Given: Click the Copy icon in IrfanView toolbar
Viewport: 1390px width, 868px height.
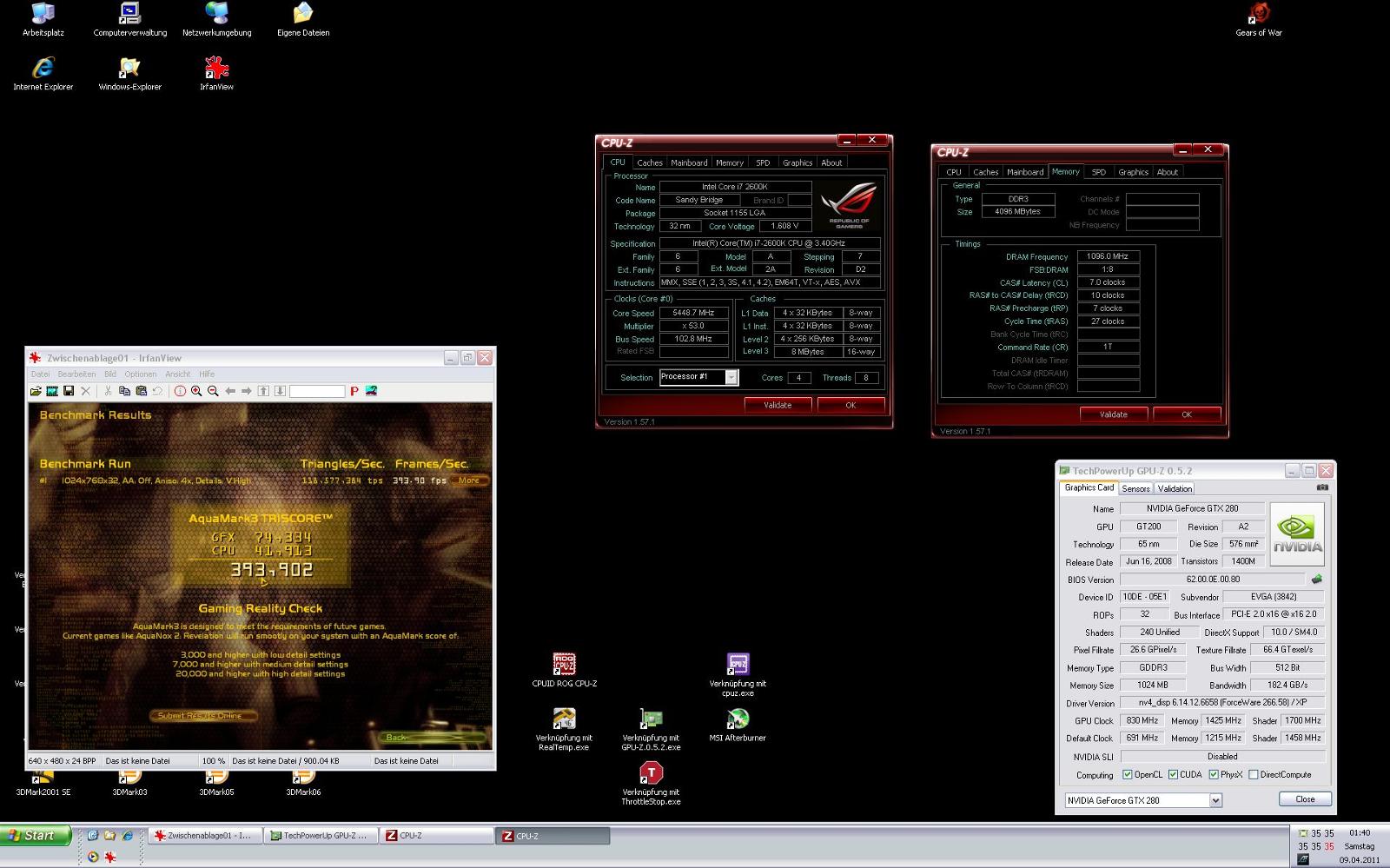Looking at the screenshot, I should (124, 391).
